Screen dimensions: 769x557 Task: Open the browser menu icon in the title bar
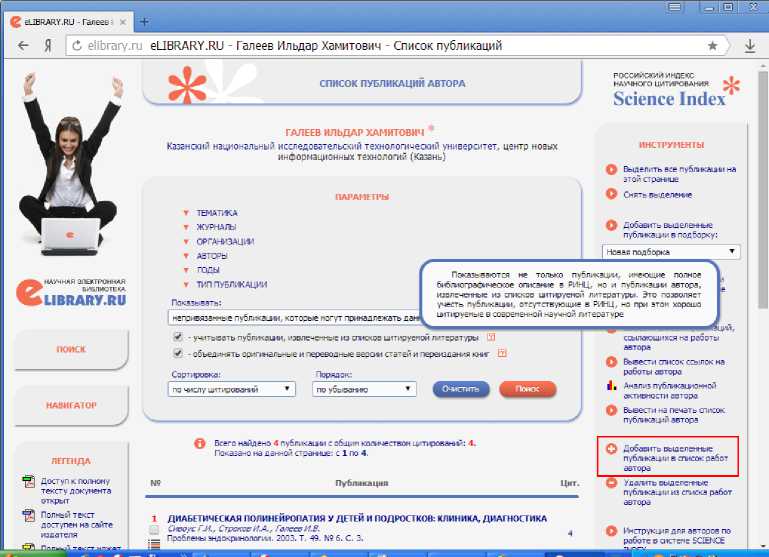tap(675, 6)
